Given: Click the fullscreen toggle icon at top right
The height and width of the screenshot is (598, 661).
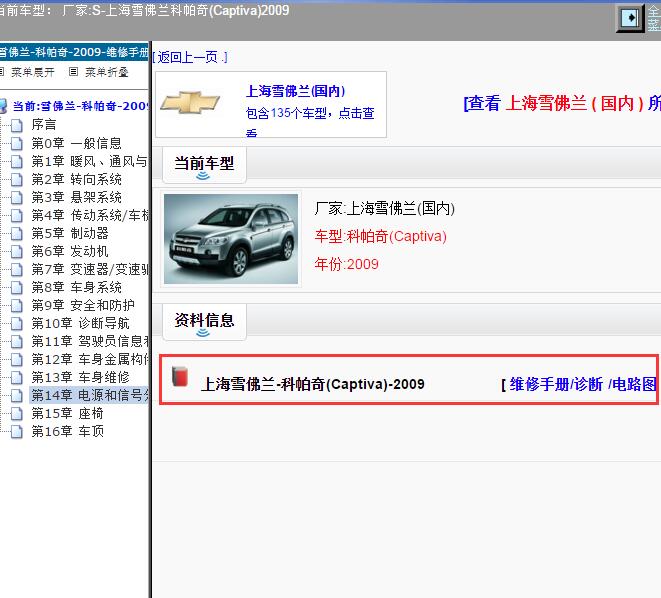Looking at the screenshot, I should click(630, 18).
